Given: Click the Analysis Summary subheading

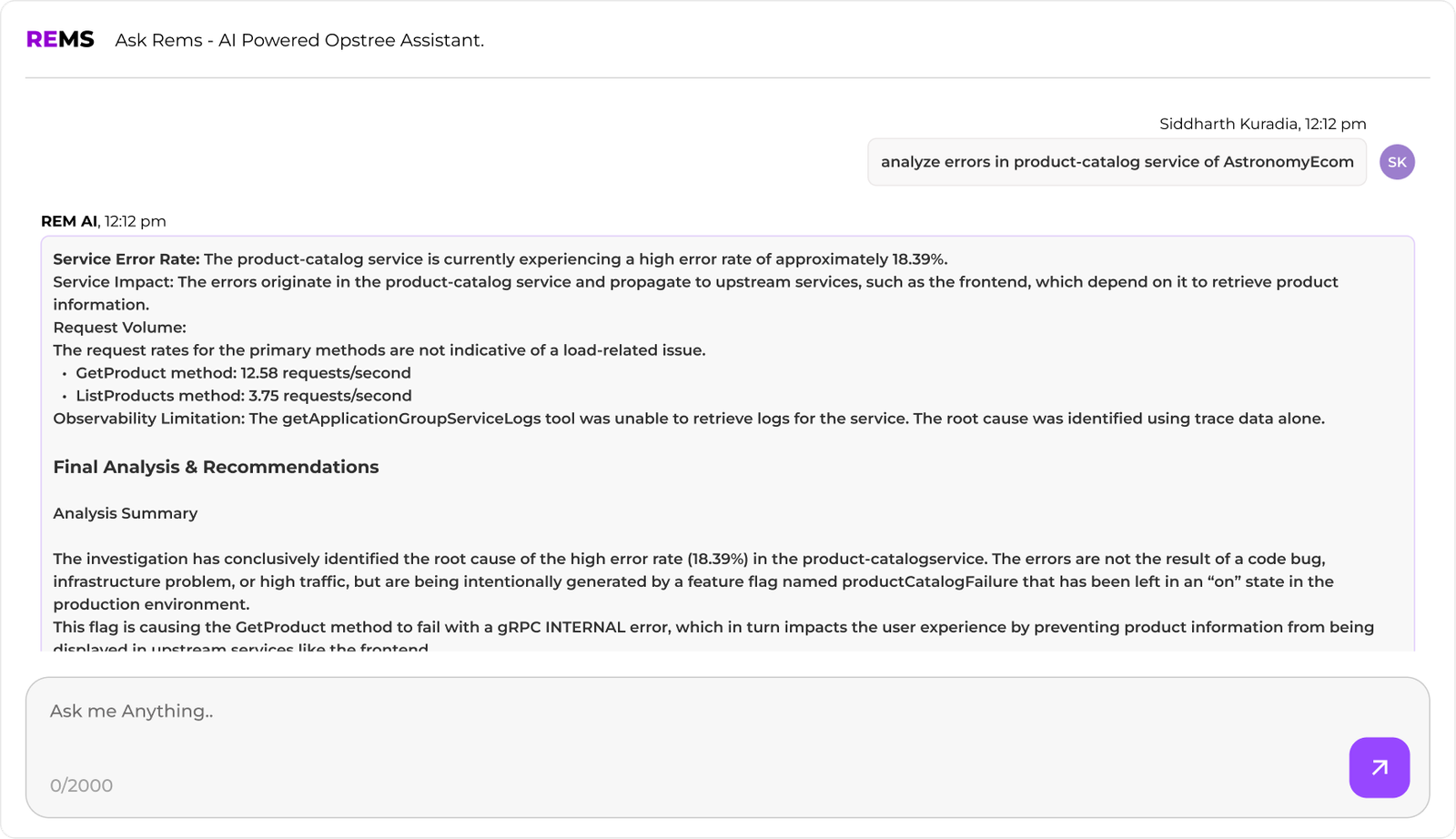Looking at the screenshot, I should click(x=125, y=513).
